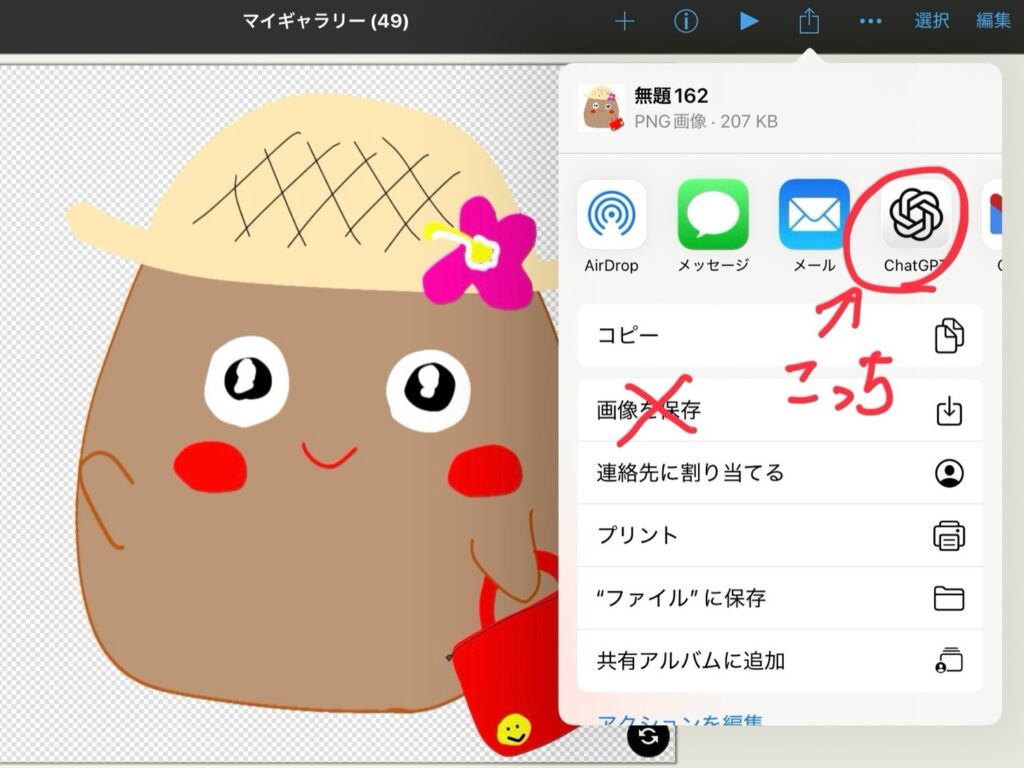This screenshot has width=1024, height=768.
Task: Tap the plus icon to add new artwork
Action: pyautogui.click(x=625, y=21)
